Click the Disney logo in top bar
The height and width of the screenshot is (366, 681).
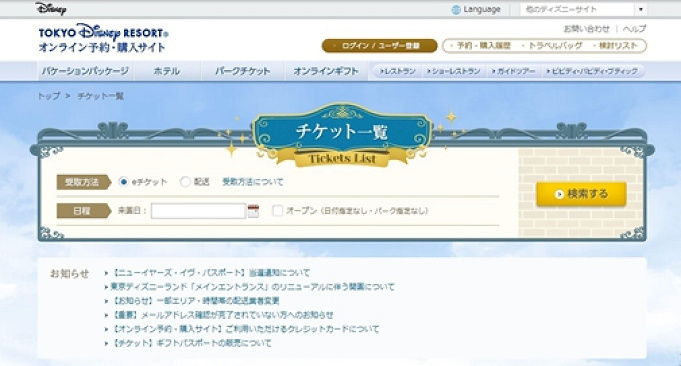[51, 9]
